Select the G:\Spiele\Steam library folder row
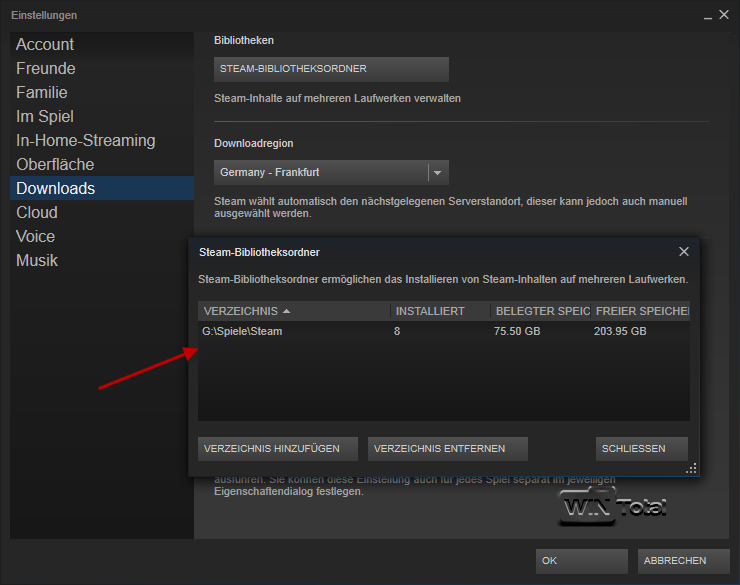The image size is (740, 585). (444, 331)
